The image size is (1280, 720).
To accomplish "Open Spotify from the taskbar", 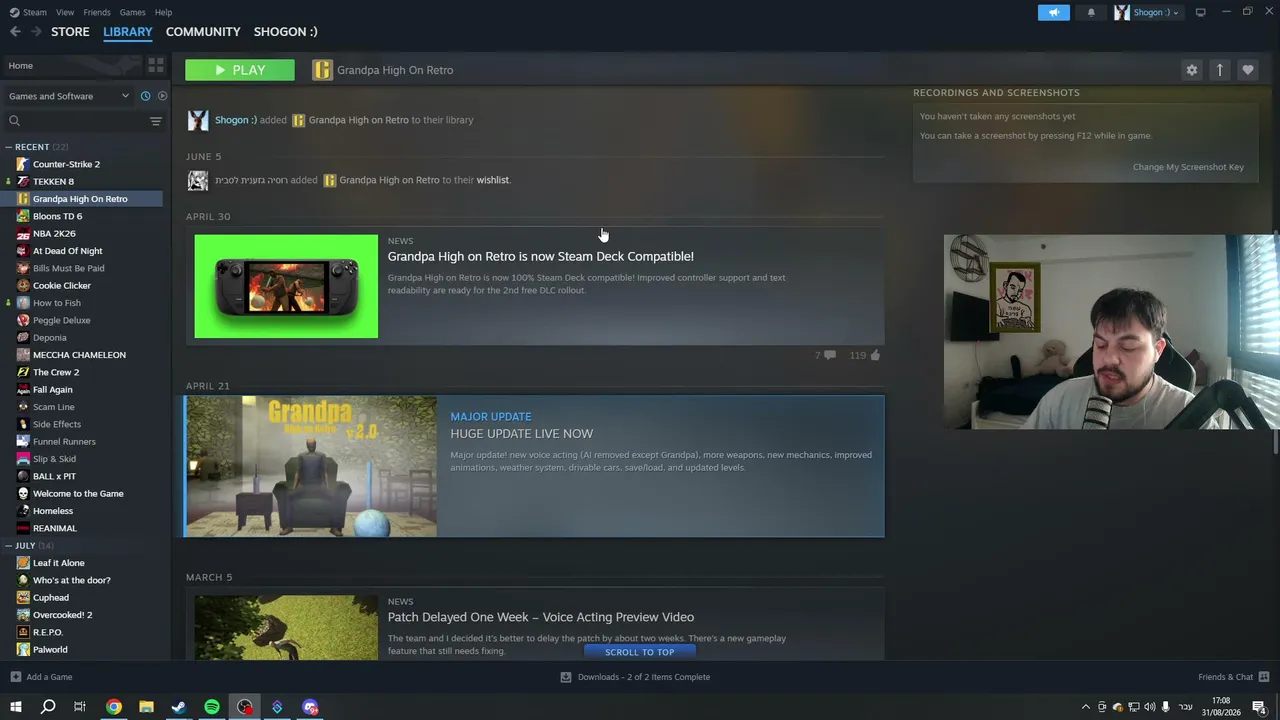I will tap(212, 707).
